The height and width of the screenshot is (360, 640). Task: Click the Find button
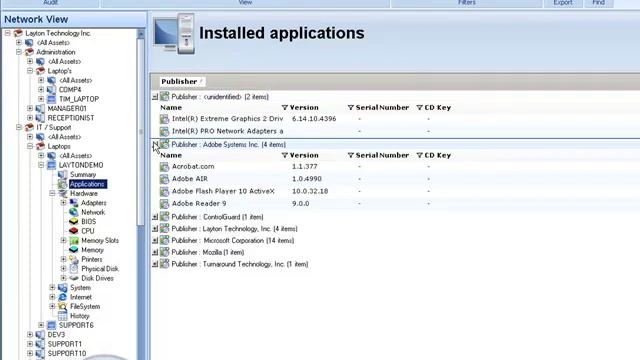point(598,3)
